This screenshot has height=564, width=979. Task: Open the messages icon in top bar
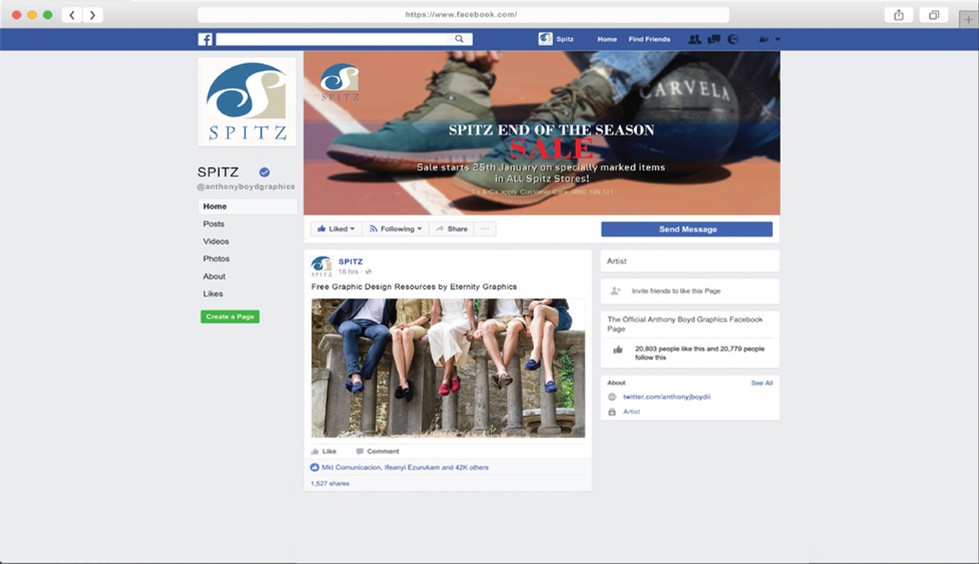714,39
